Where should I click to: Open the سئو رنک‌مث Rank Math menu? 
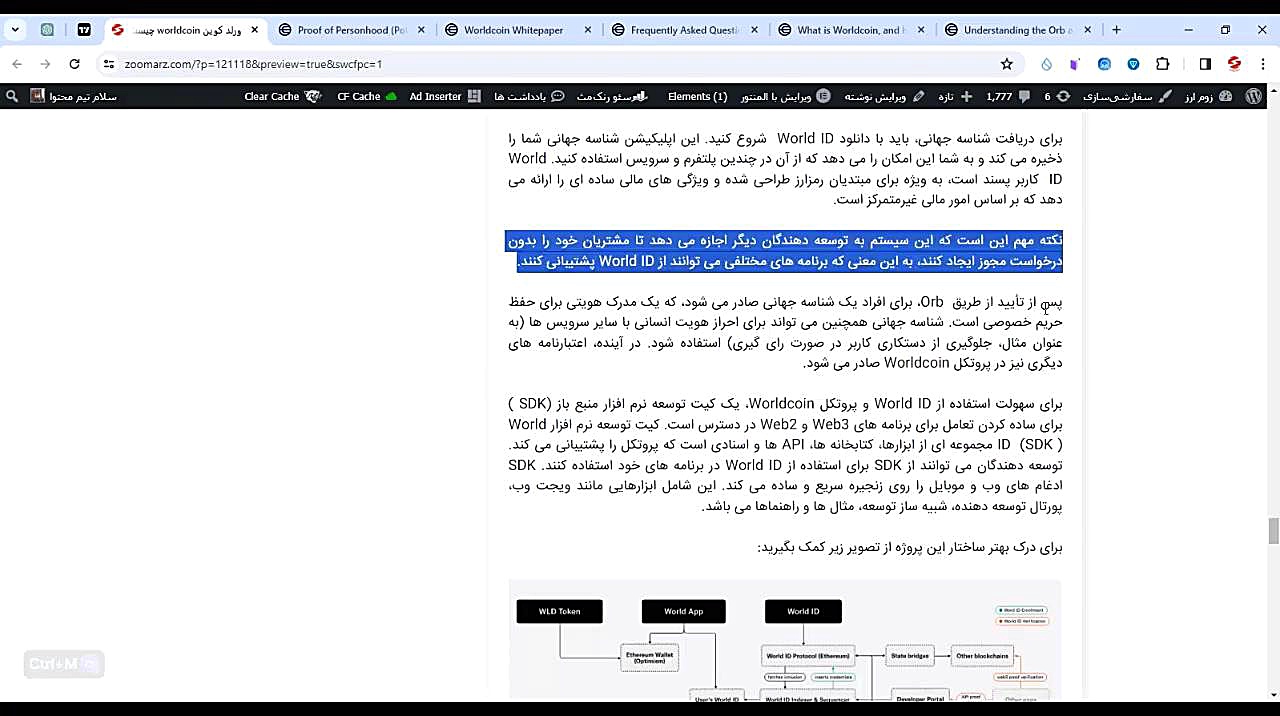(612, 97)
